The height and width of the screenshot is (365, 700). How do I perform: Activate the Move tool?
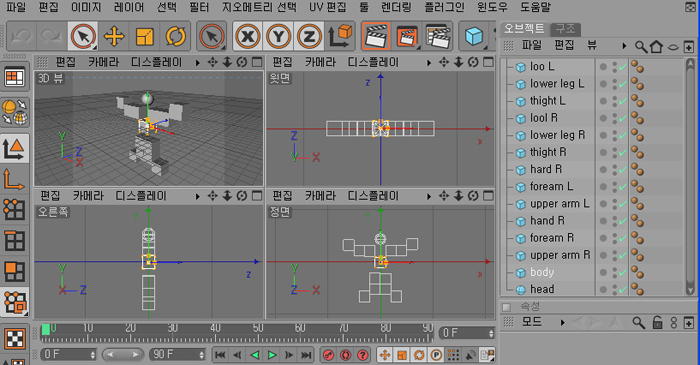click(x=114, y=36)
